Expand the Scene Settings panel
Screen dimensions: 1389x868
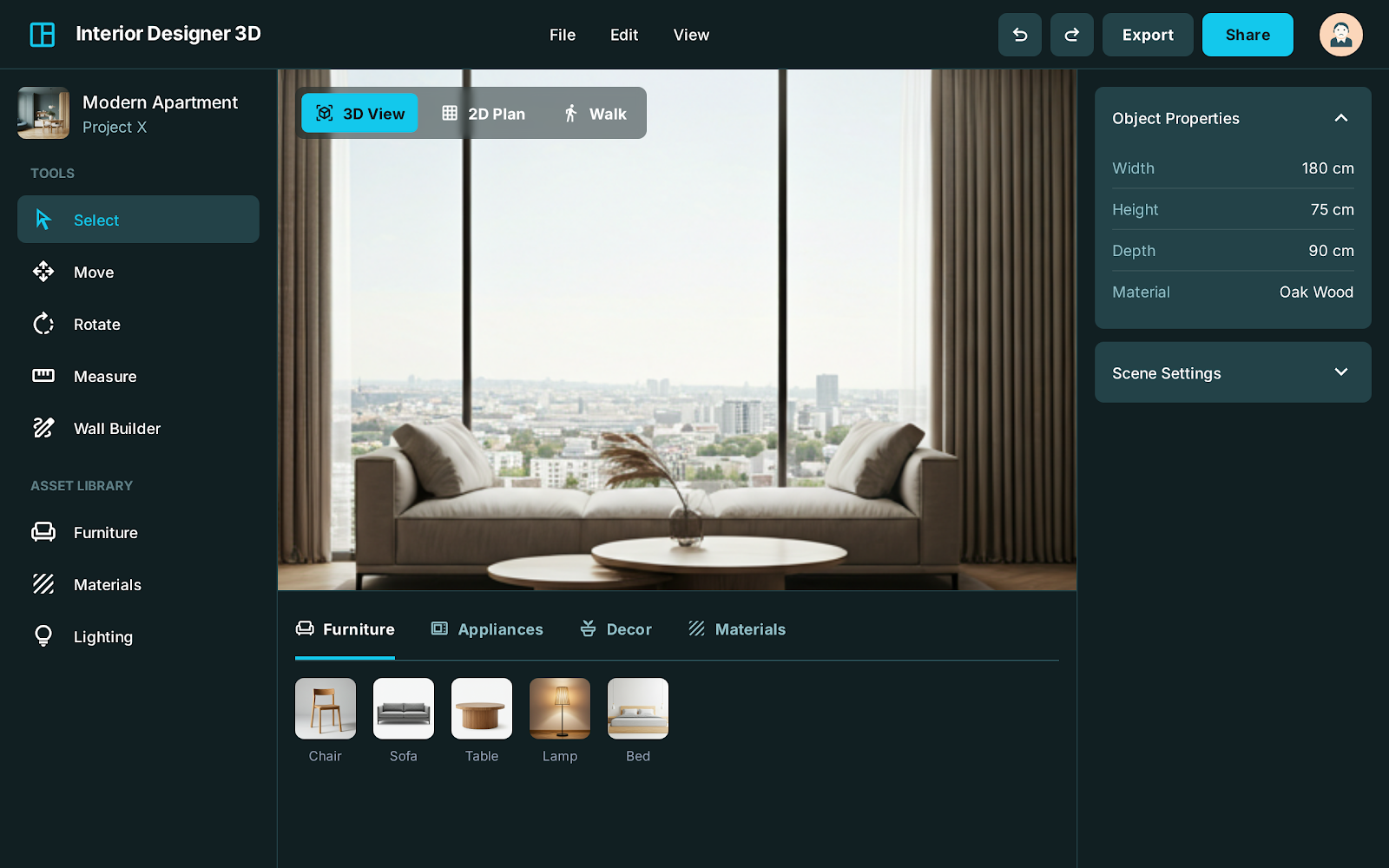pyautogui.click(x=1340, y=372)
